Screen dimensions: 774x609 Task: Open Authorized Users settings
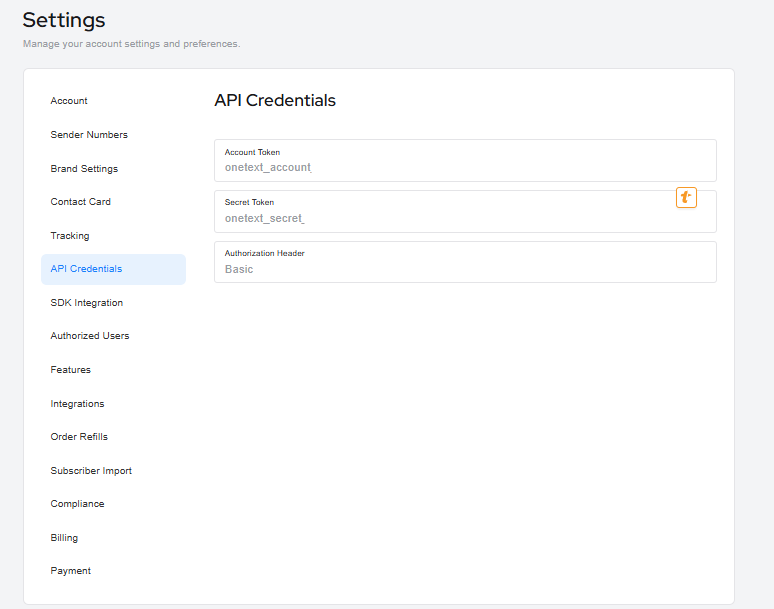point(90,336)
